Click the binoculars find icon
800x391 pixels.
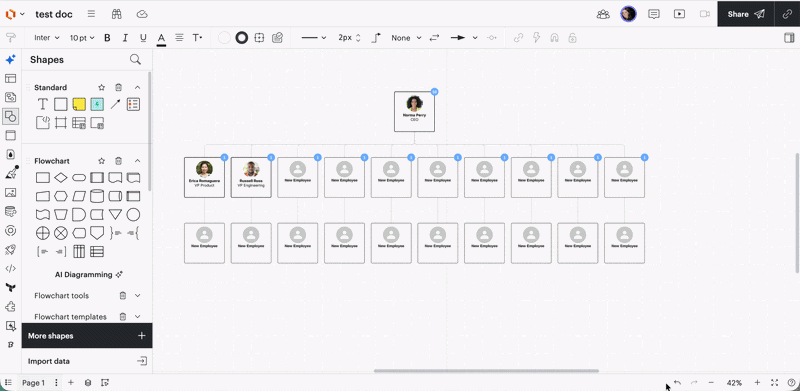coord(116,14)
